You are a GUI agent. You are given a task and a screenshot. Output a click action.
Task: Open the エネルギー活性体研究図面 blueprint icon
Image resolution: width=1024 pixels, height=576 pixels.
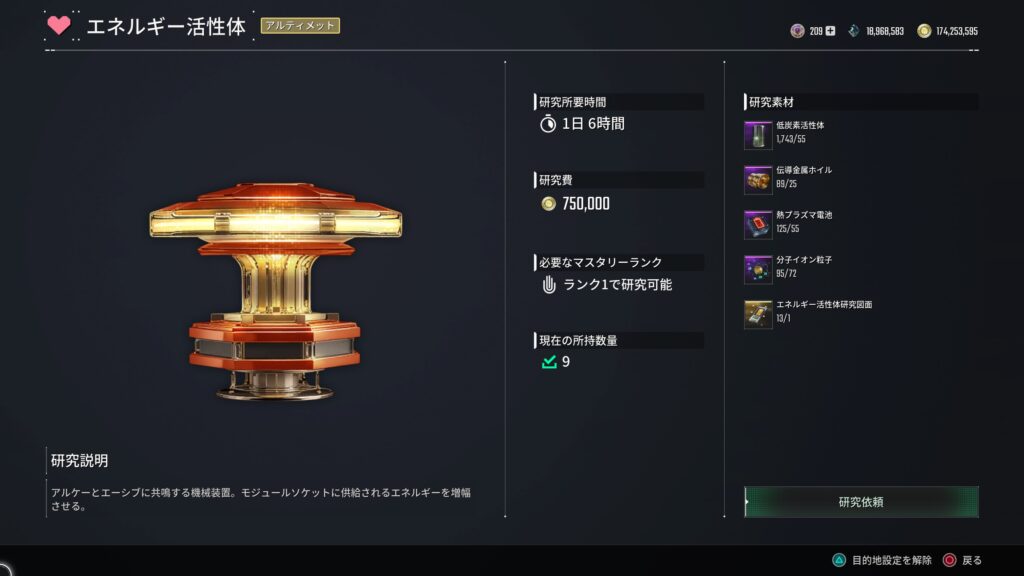[x=758, y=314]
